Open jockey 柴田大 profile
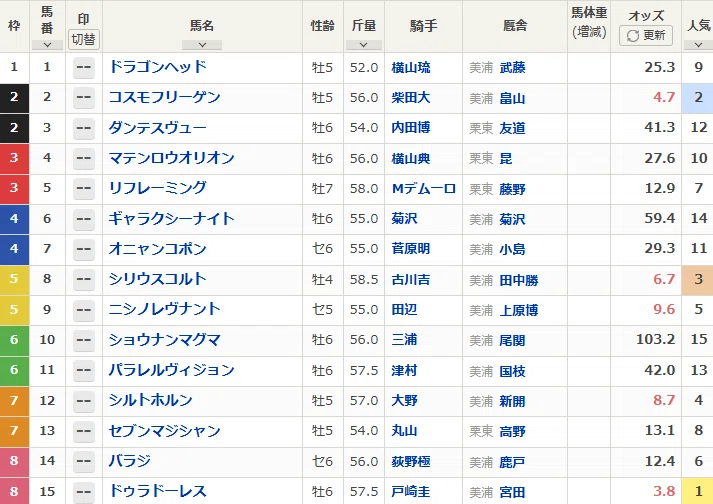 click(411, 98)
